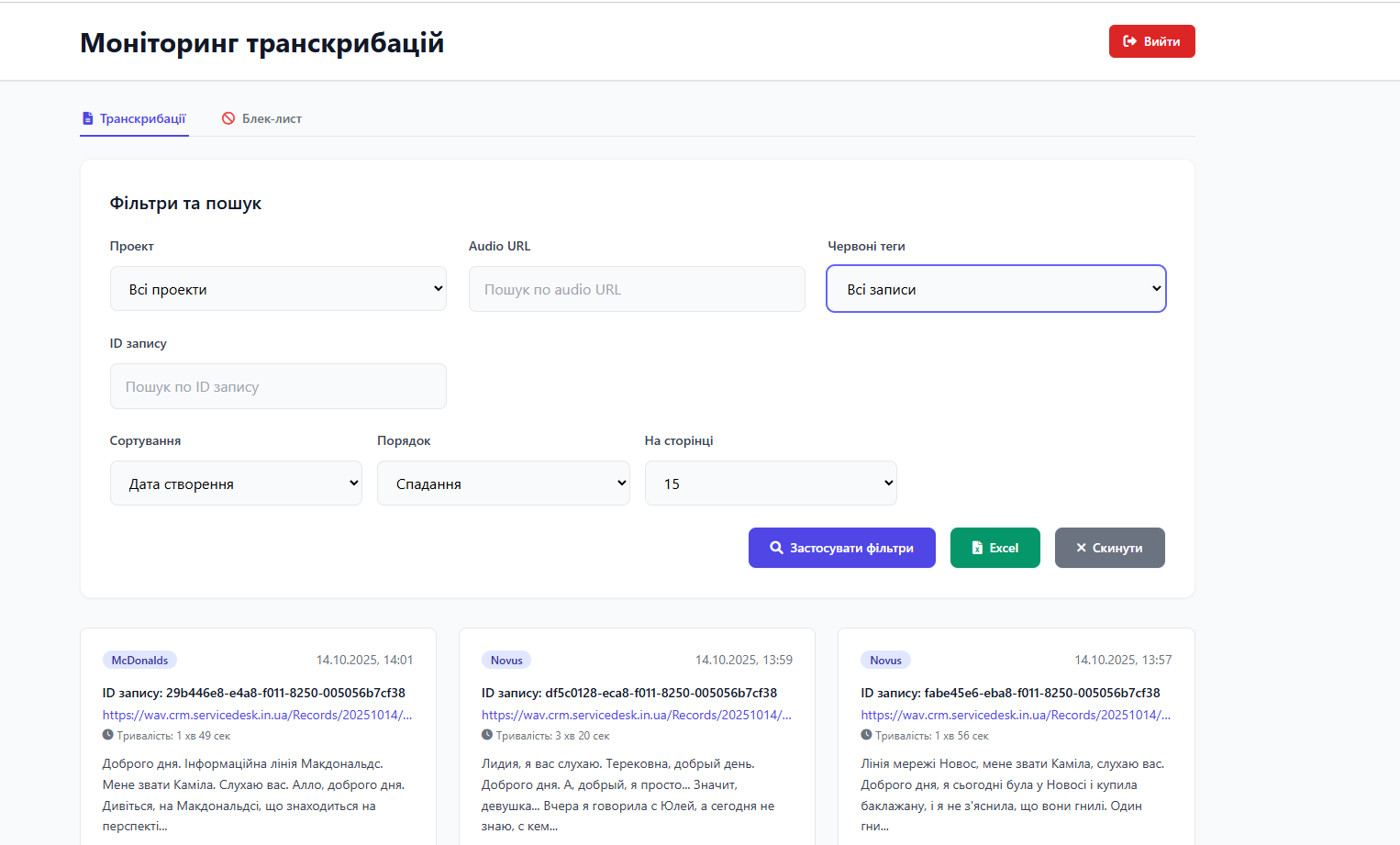Click the ID запису search input field
Viewport: 1400px width, 845px height.
278,386
